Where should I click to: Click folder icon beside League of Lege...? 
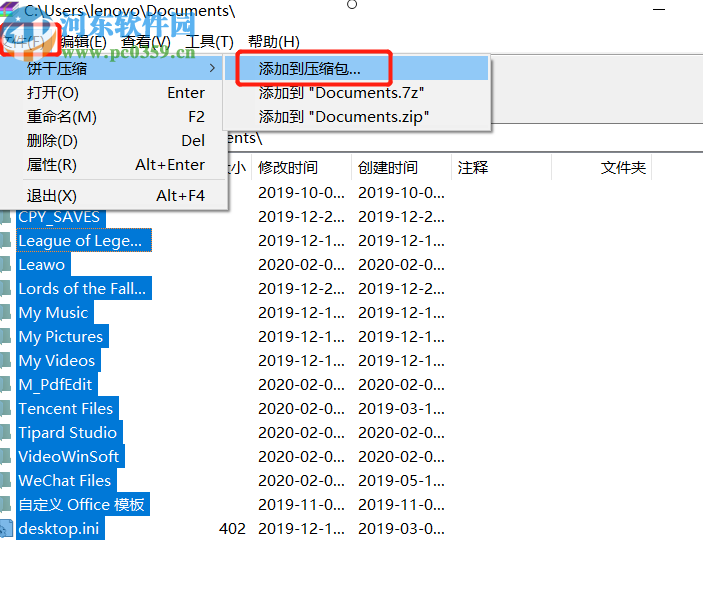(x=6, y=240)
